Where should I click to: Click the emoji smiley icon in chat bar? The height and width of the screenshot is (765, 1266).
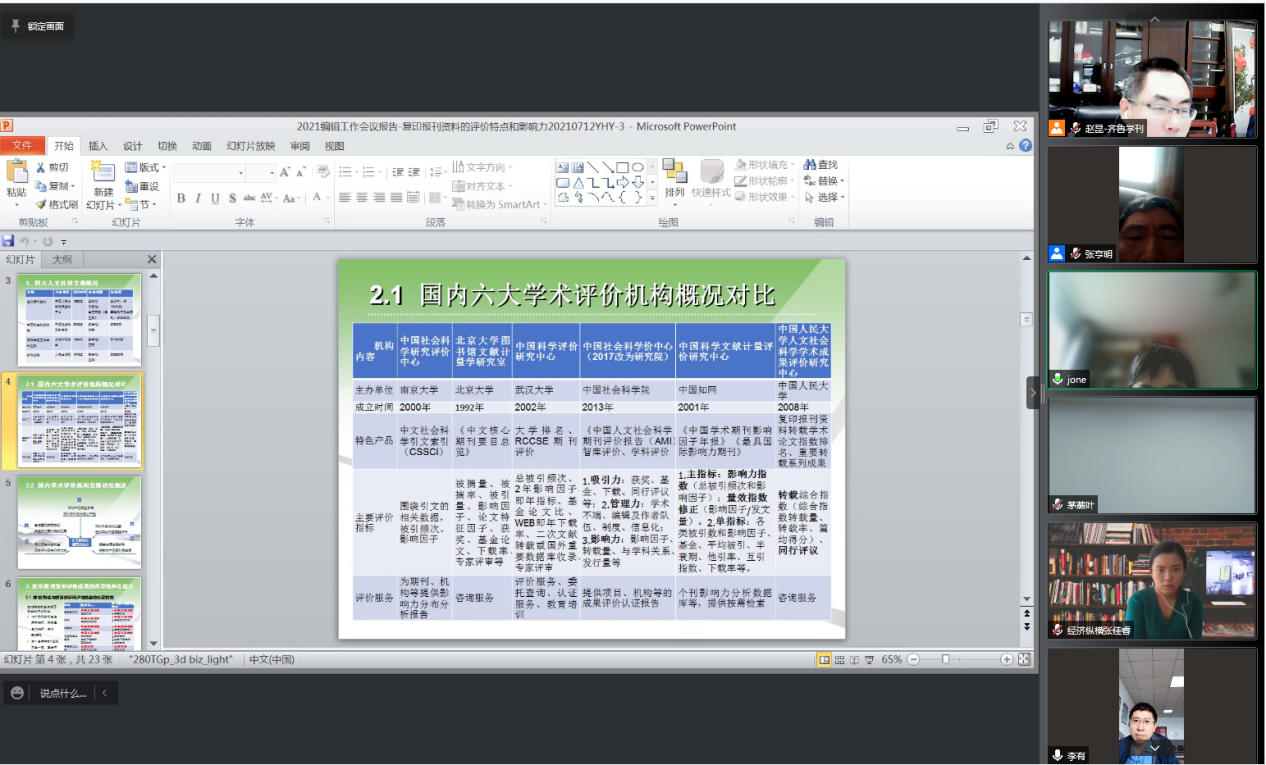pos(17,693)
